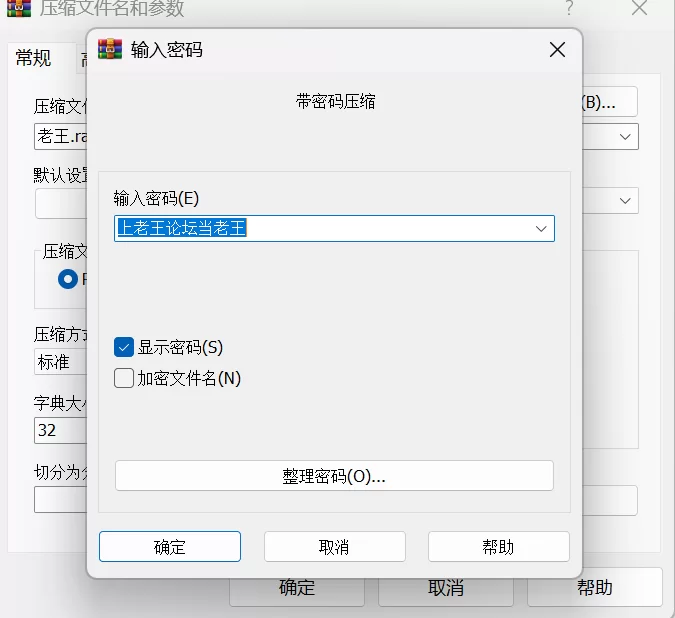
Task: Select the RAR format radio button
Action: (x=68, y=279)
